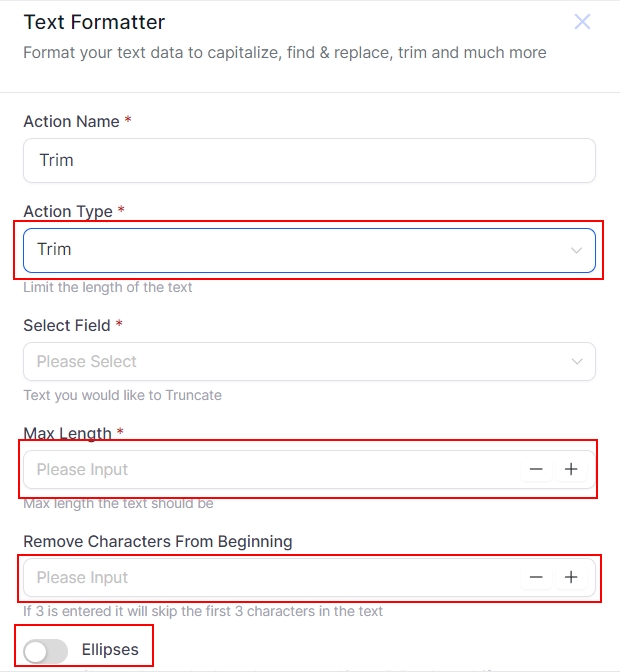Click the Text Formatter title
This screenshot has width=620, height=672.
pyautogui.click(x=94, y=22)
